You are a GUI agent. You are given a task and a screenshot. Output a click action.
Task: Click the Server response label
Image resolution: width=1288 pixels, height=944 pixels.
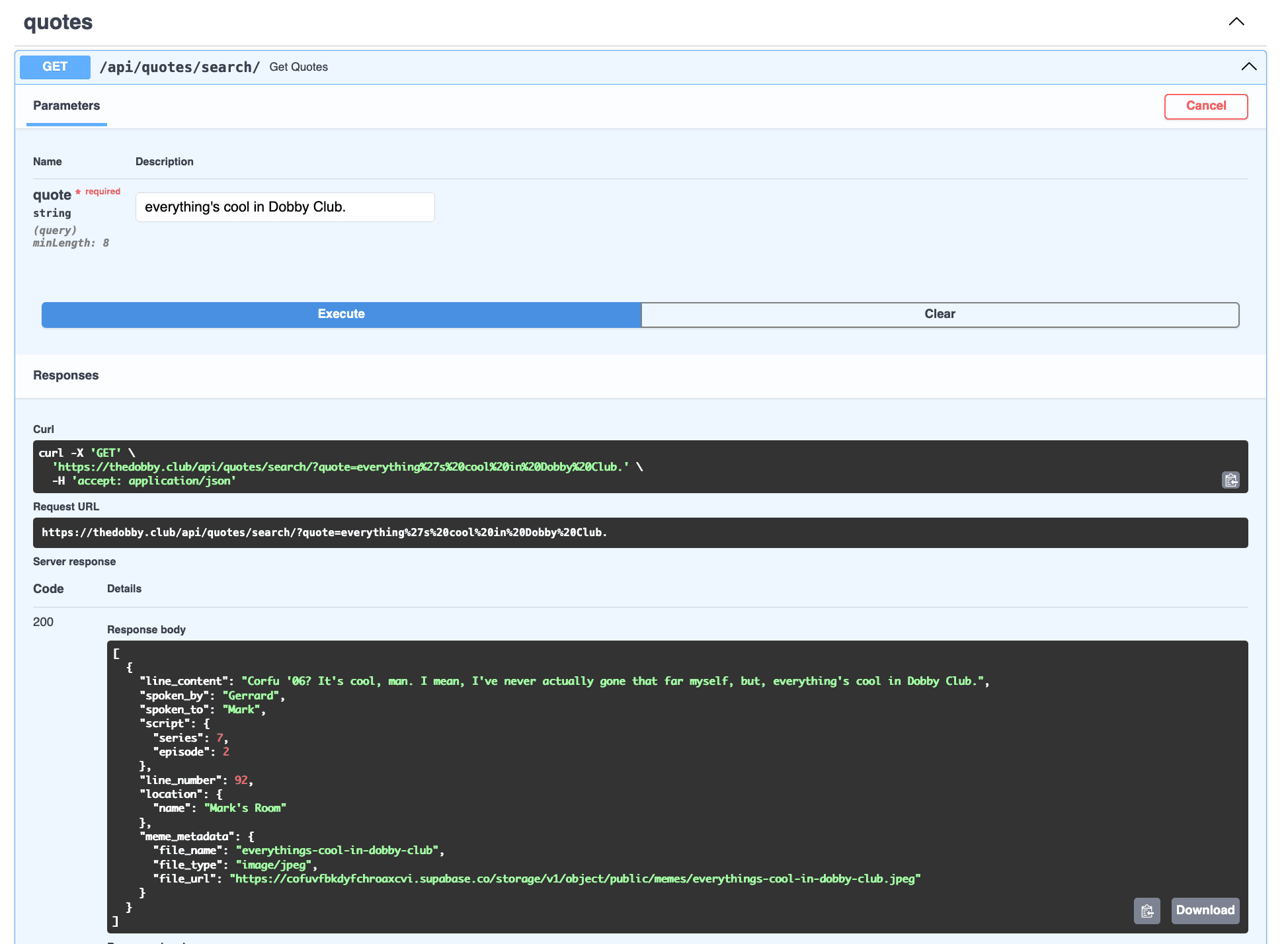75,562
